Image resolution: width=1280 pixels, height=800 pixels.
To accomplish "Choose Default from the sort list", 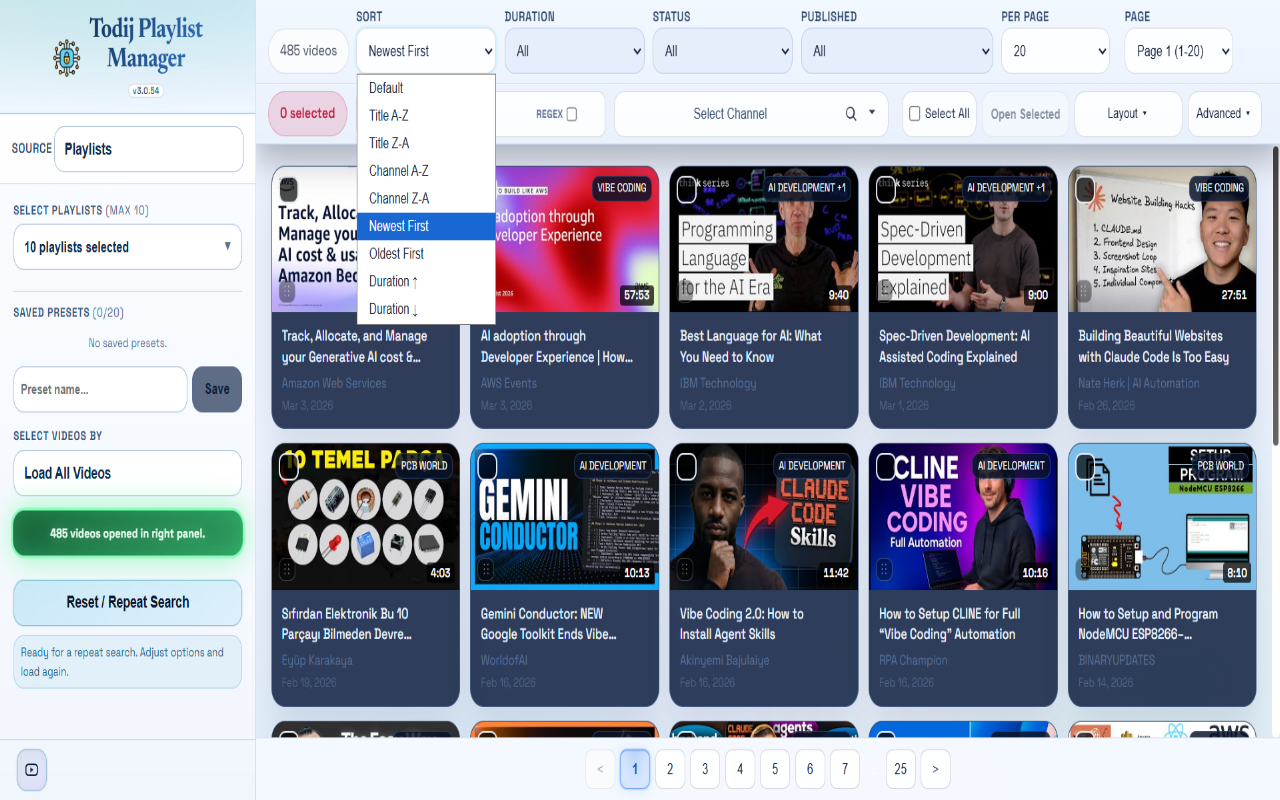I will click(x=426, y=88).
